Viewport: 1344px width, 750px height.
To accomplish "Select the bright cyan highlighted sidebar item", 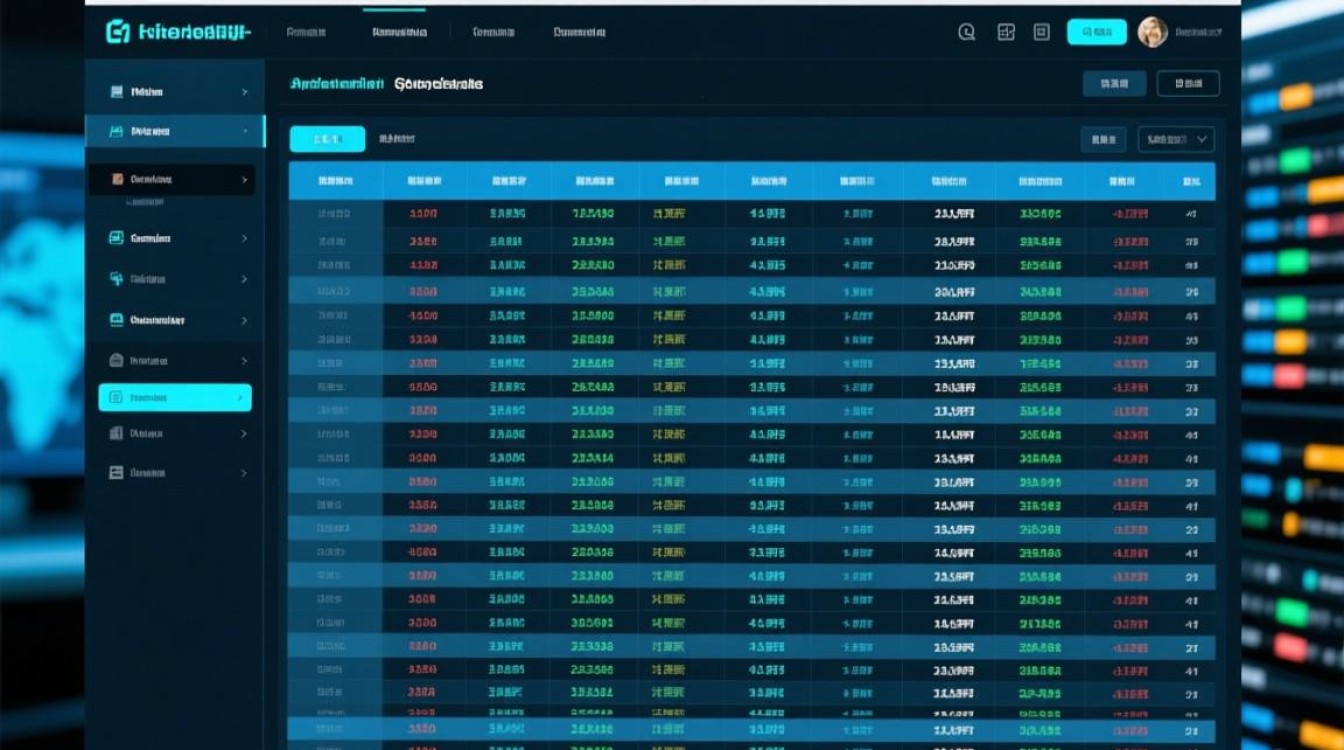I will pyautogui.click(x=175, y=398).
